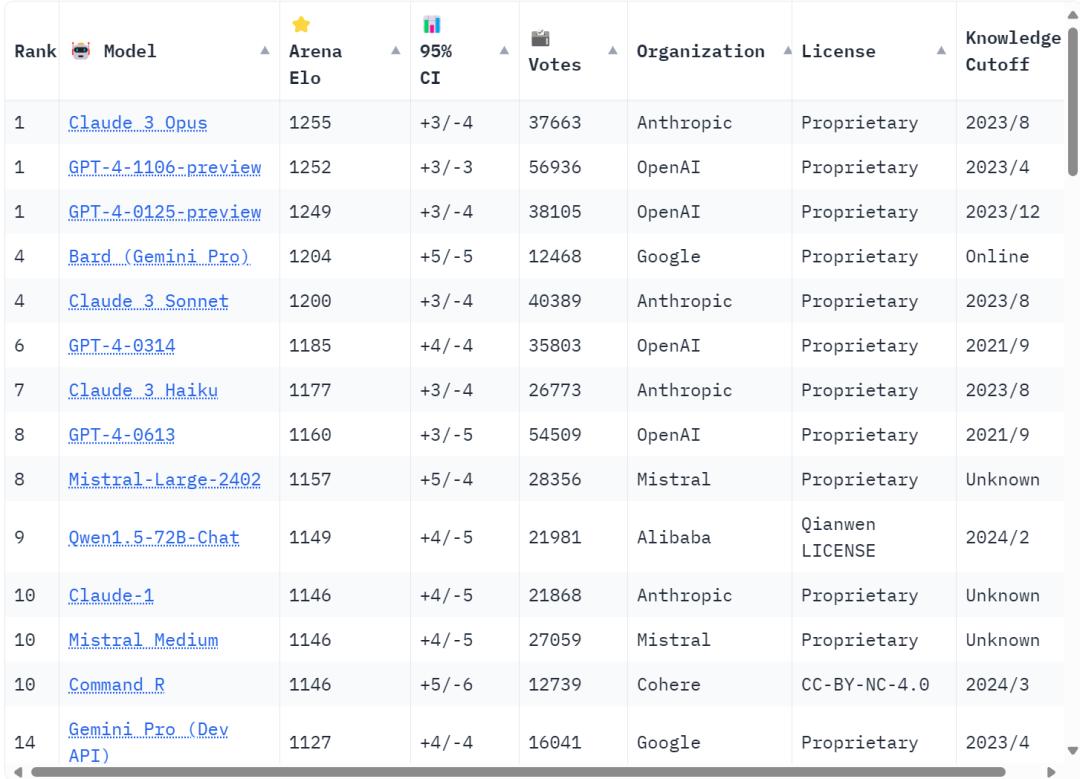Sort by Arena Elo using its arrow

[x=396, y=51]
